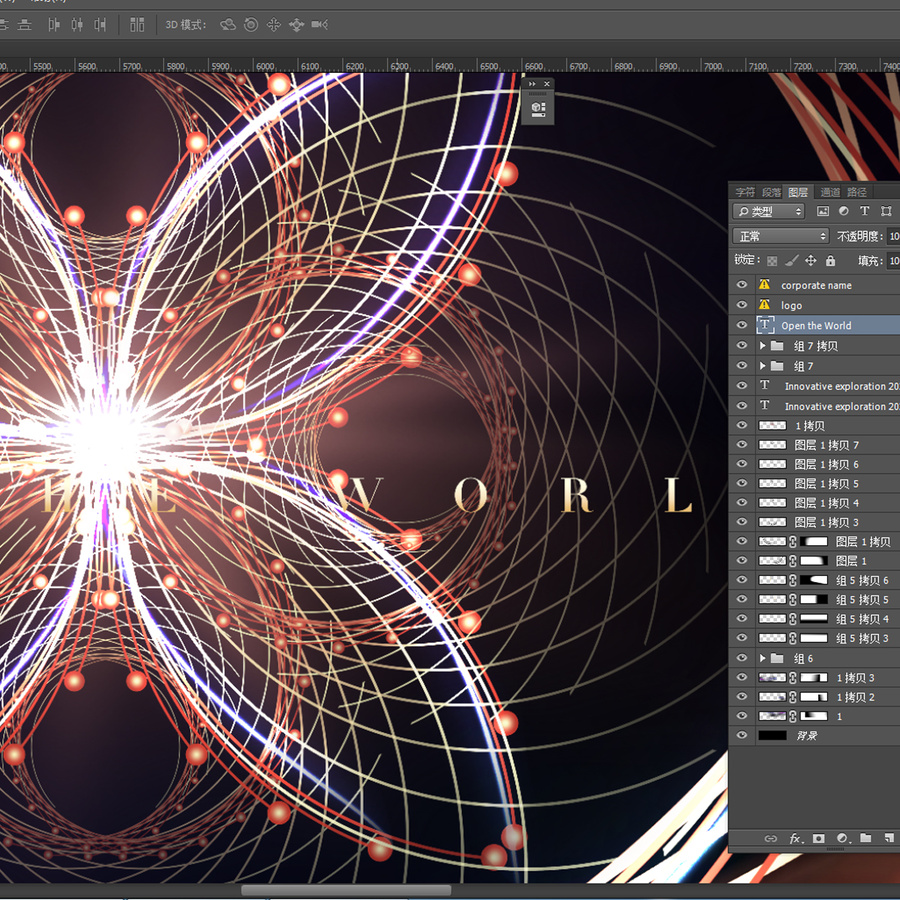
Task: Switch to the 通道 tab
Action: pos(830,192)
